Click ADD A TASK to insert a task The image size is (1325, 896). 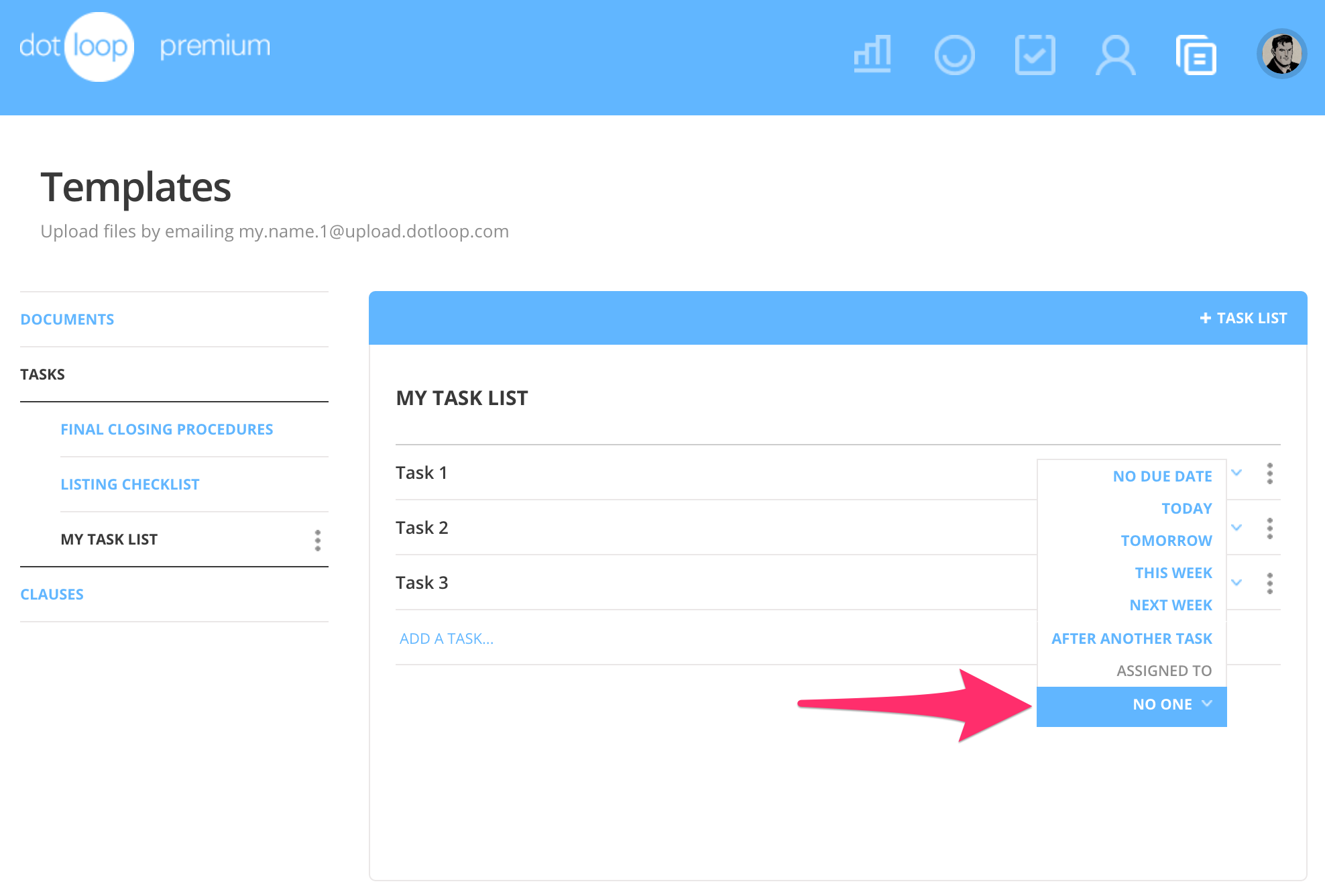(x=445, y=638)
